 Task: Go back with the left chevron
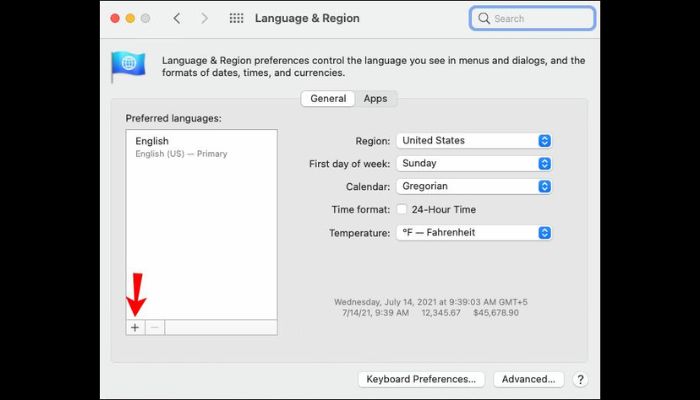[x=177, y=18]
